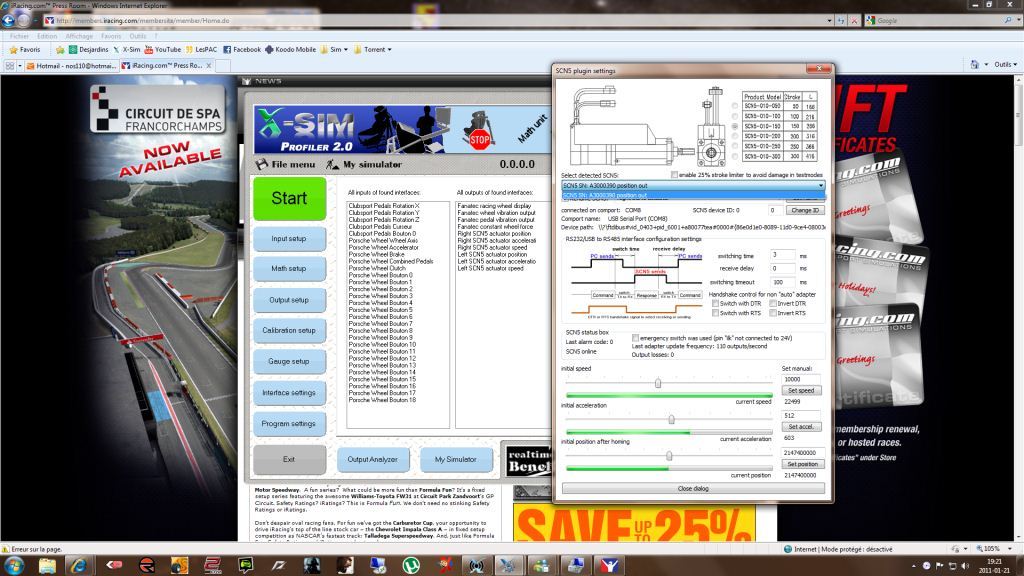Open the uTorrent taskbar icon

(411, 565)
